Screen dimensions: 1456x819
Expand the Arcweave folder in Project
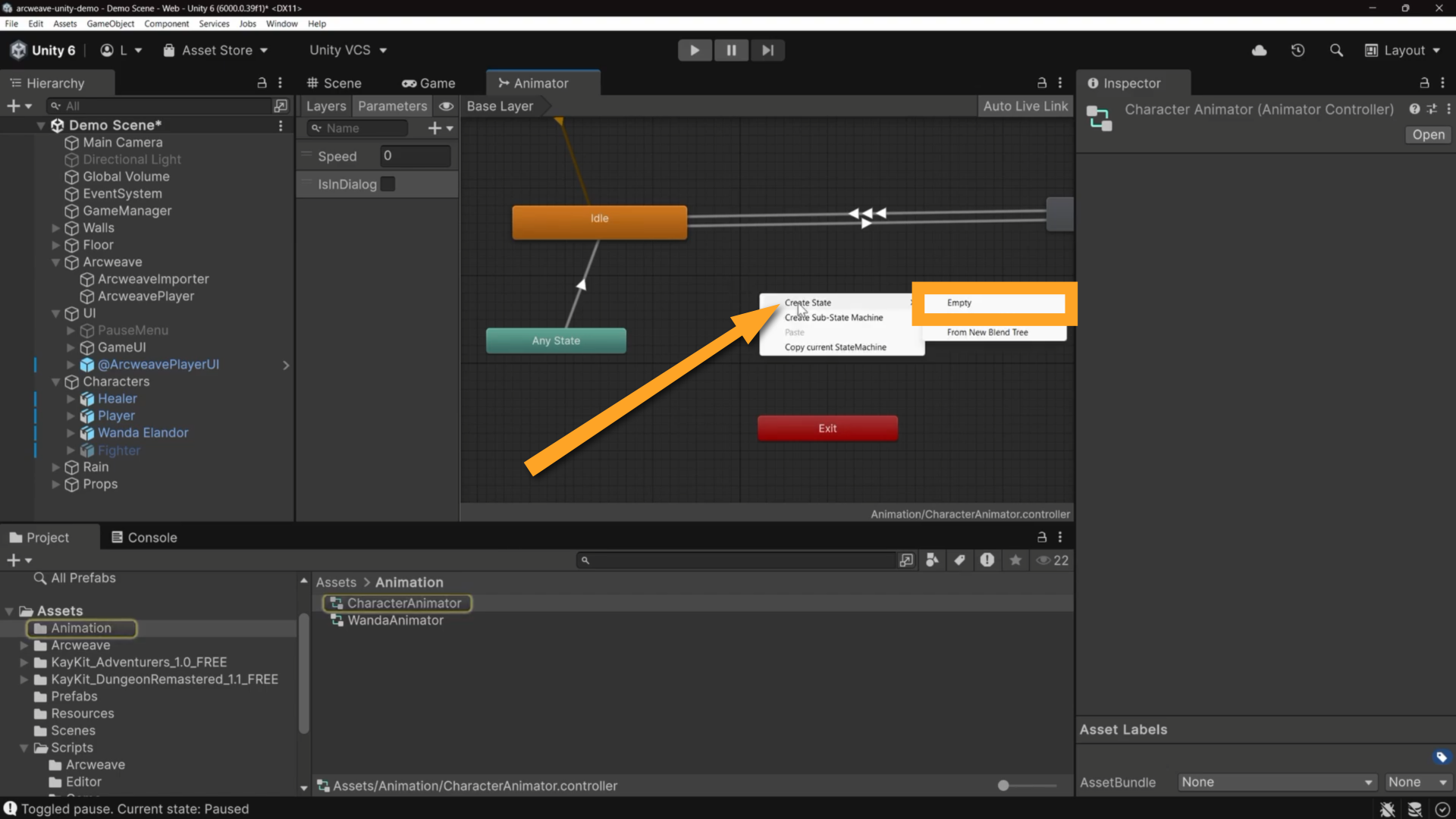pos(24,645)
